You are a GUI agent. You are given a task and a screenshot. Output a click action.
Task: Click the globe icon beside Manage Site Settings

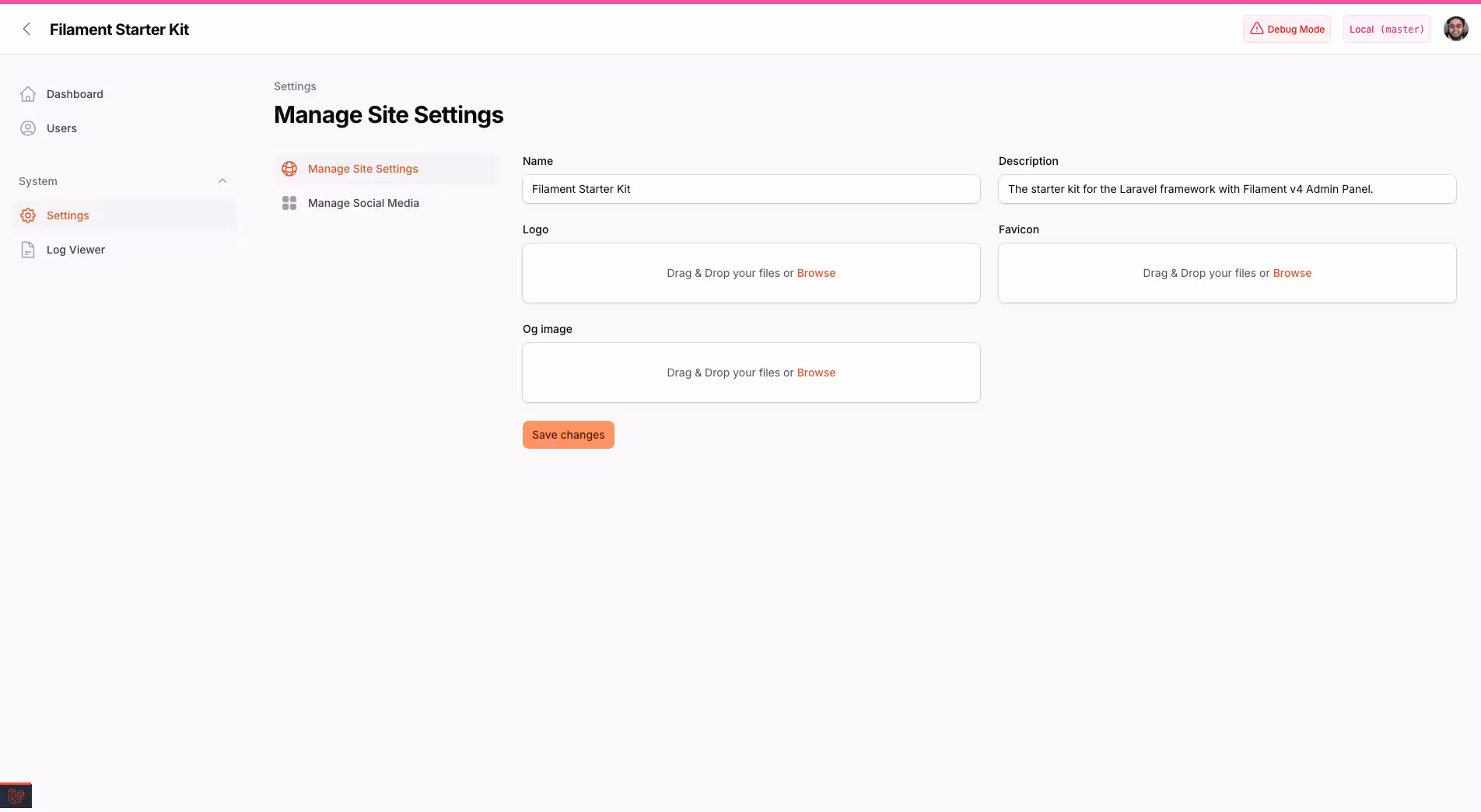(289, 169)
